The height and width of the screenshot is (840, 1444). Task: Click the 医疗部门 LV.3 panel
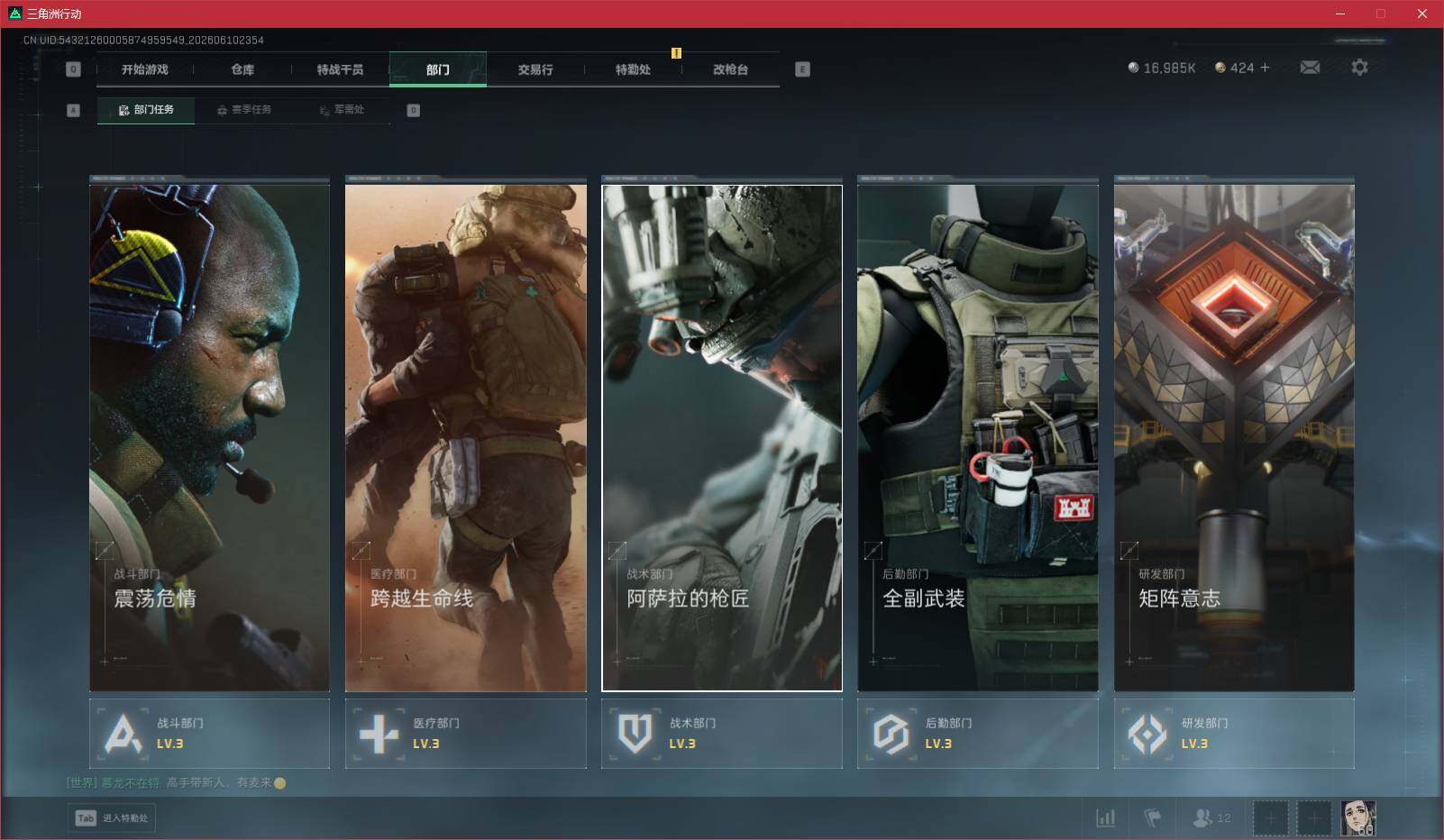[466, 734]
